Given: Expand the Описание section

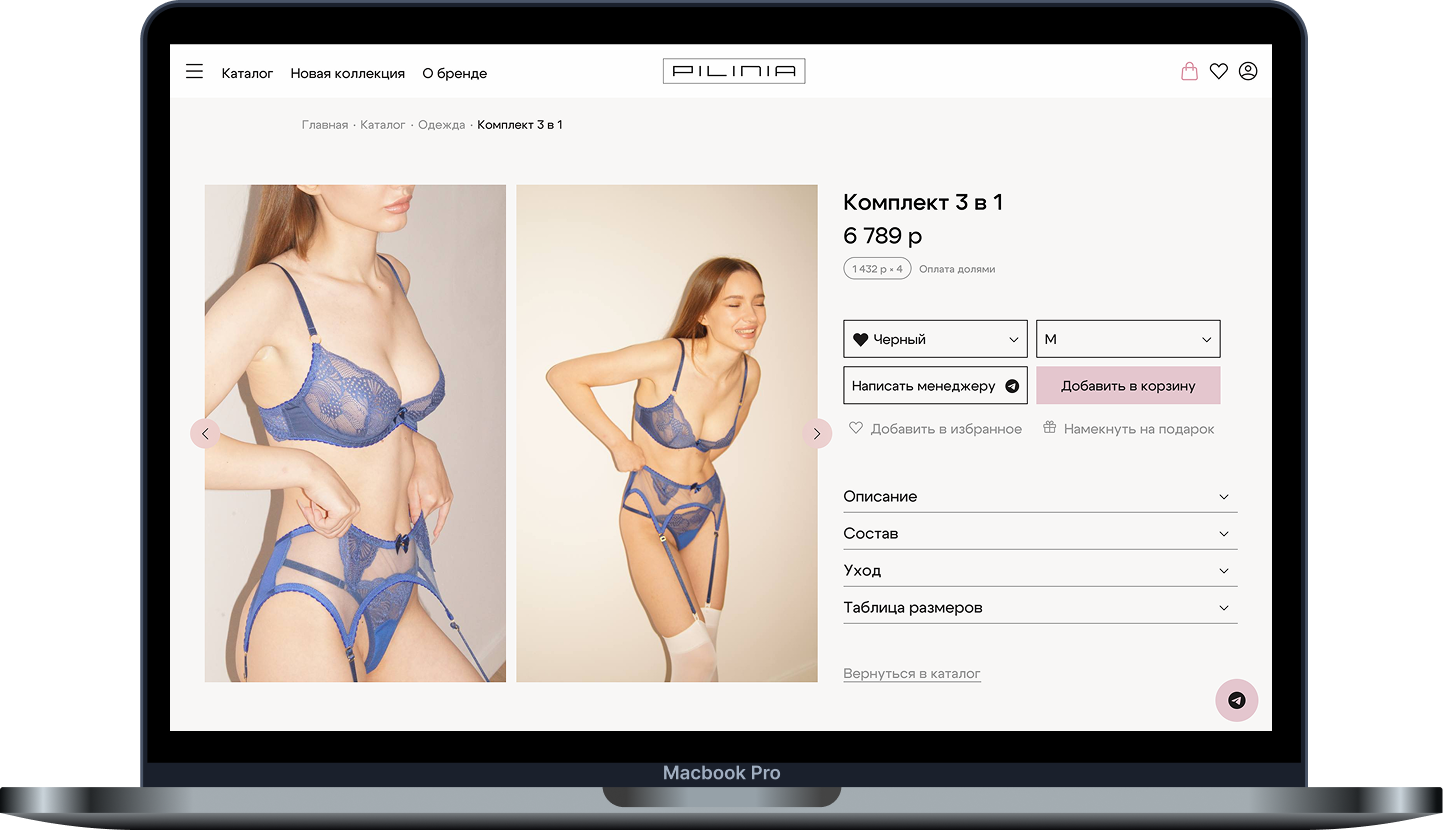Looking at the screenshot, I should [x=1040, y=496].
